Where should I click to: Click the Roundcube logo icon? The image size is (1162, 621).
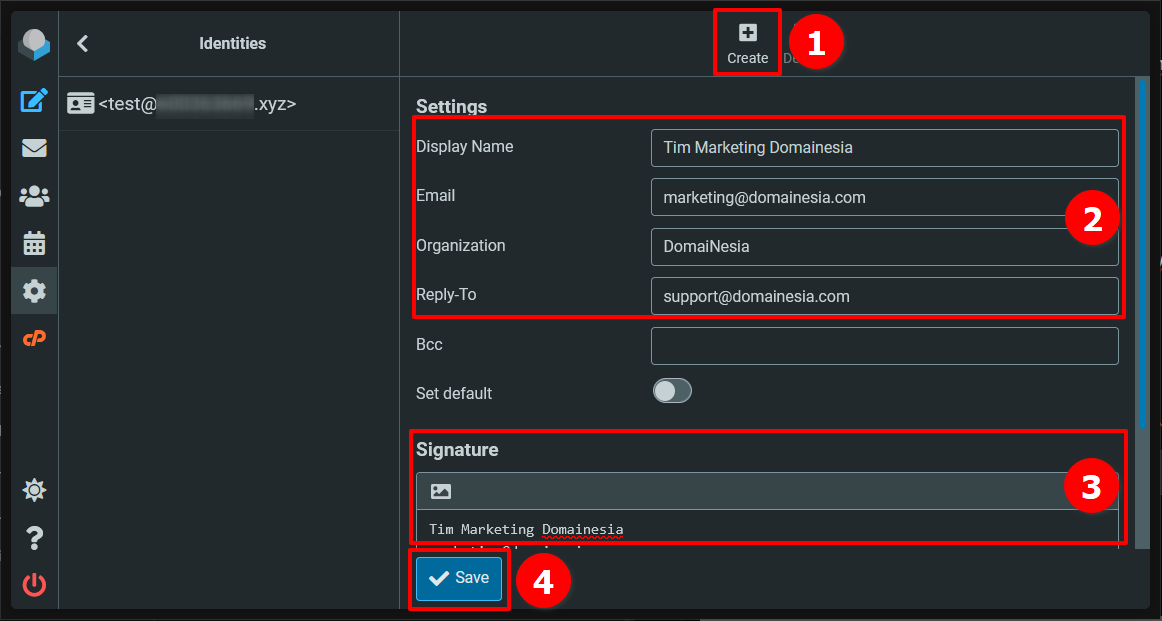pyautogui.click(x=34, y=44)
